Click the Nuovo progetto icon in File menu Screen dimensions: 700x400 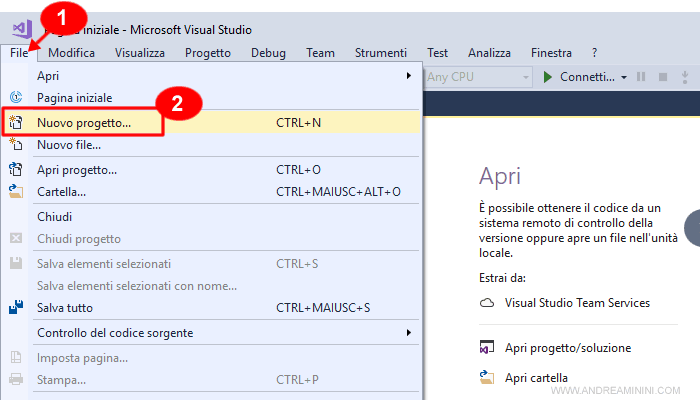point(15,122)
